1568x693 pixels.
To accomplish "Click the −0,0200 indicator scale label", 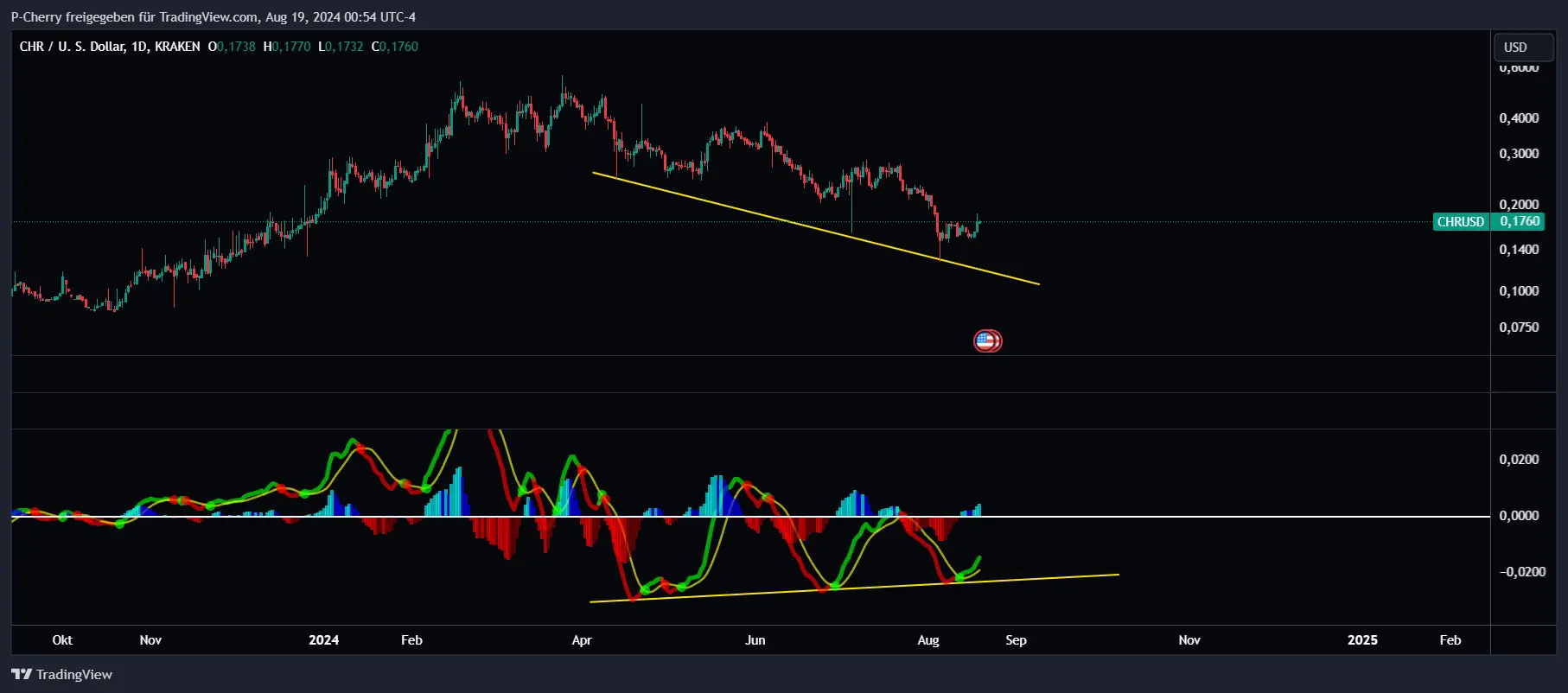I will pos(1521,572).
